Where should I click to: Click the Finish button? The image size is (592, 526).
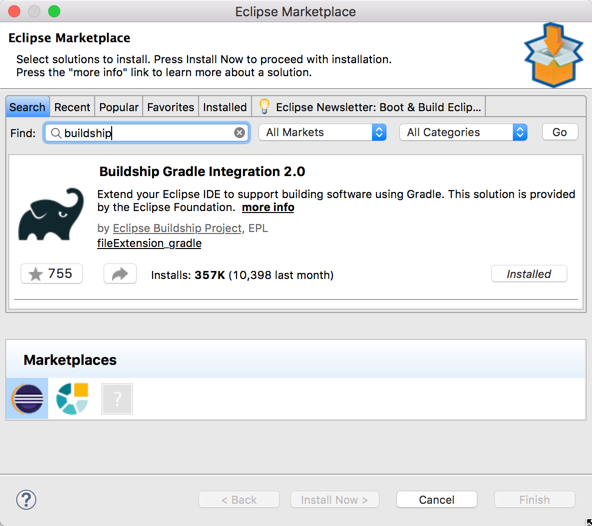534,500
